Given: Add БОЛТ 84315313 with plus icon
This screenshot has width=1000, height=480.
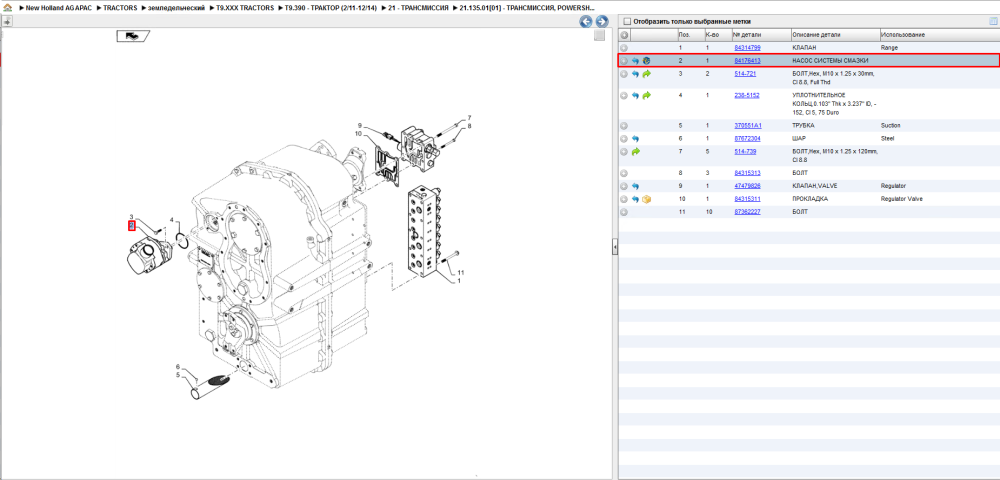Looking at the screenshot, I should pos(624,173).
